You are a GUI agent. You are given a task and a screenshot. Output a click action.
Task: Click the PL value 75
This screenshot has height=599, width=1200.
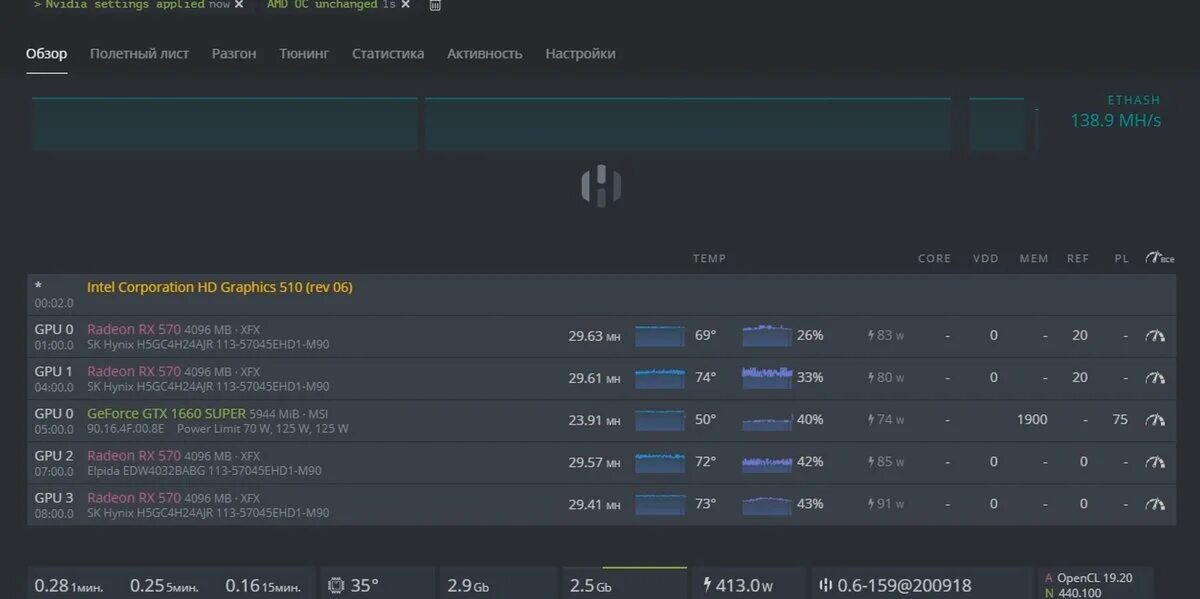1120,420
